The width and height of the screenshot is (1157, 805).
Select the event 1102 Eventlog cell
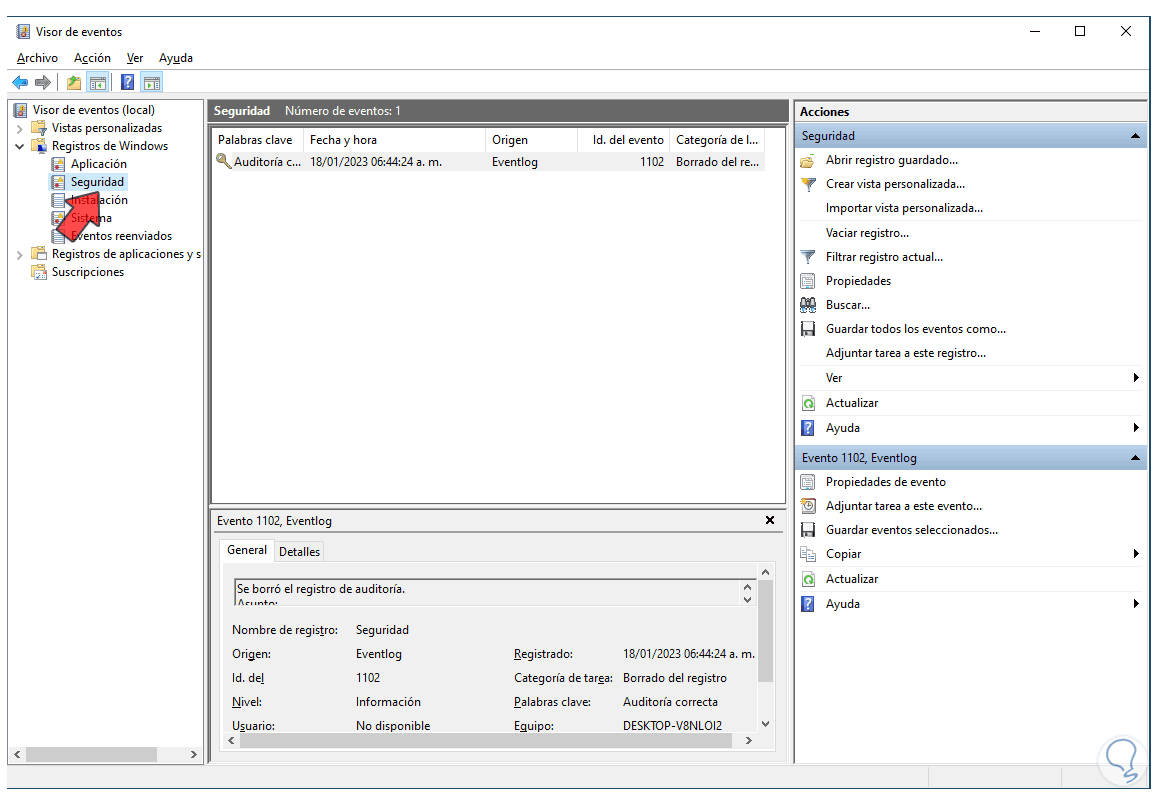click(515, 162)
